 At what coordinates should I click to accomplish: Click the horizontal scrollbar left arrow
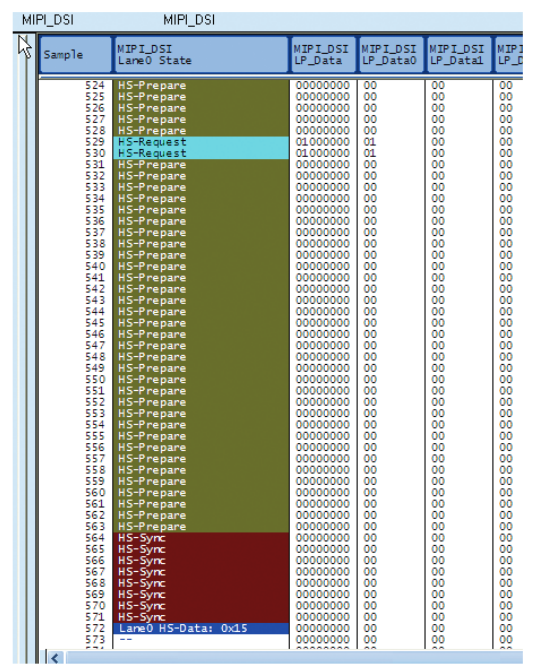(x=54, y=657)
